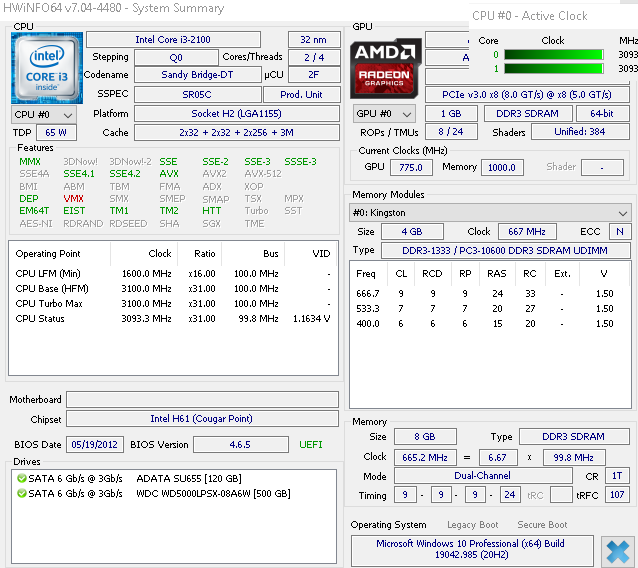The width and height of the screenshot is (638, 568).
Task: Click the greyed AES-NI feature label
Action: click(x=36, y=224)
